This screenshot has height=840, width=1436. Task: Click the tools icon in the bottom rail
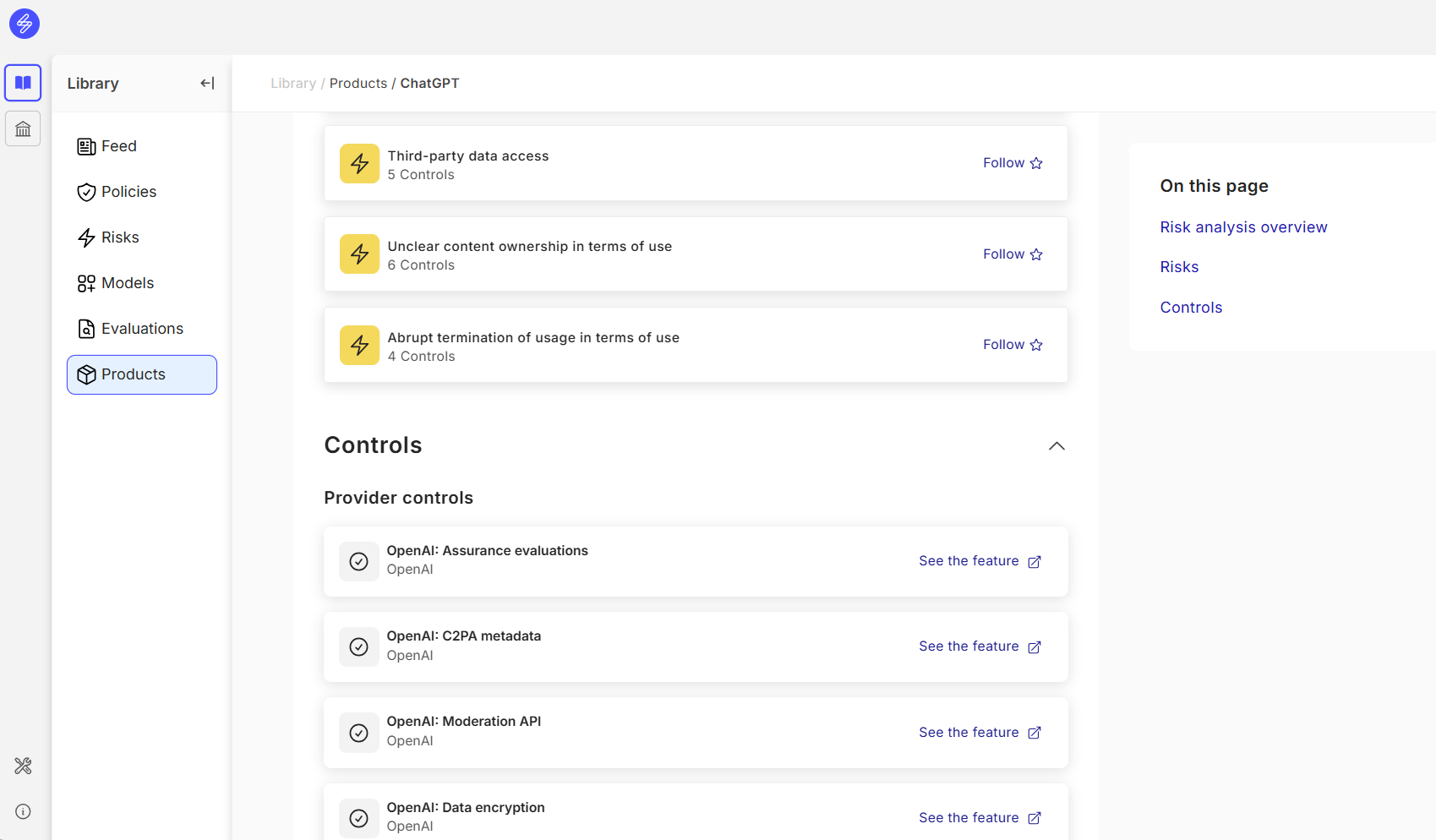pyautogui.click(x=23, y=766)
